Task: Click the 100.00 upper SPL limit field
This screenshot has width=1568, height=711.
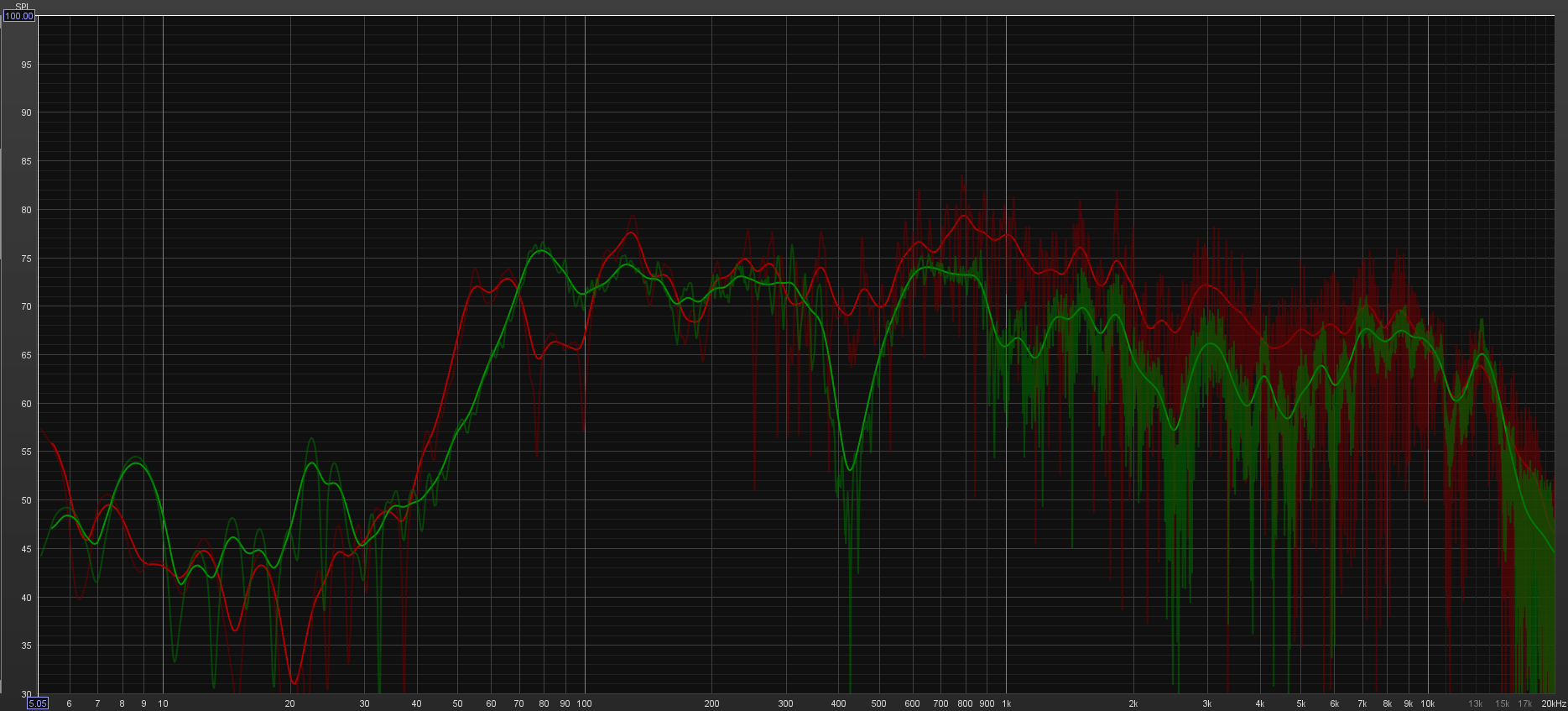Action: click(19, 16)
